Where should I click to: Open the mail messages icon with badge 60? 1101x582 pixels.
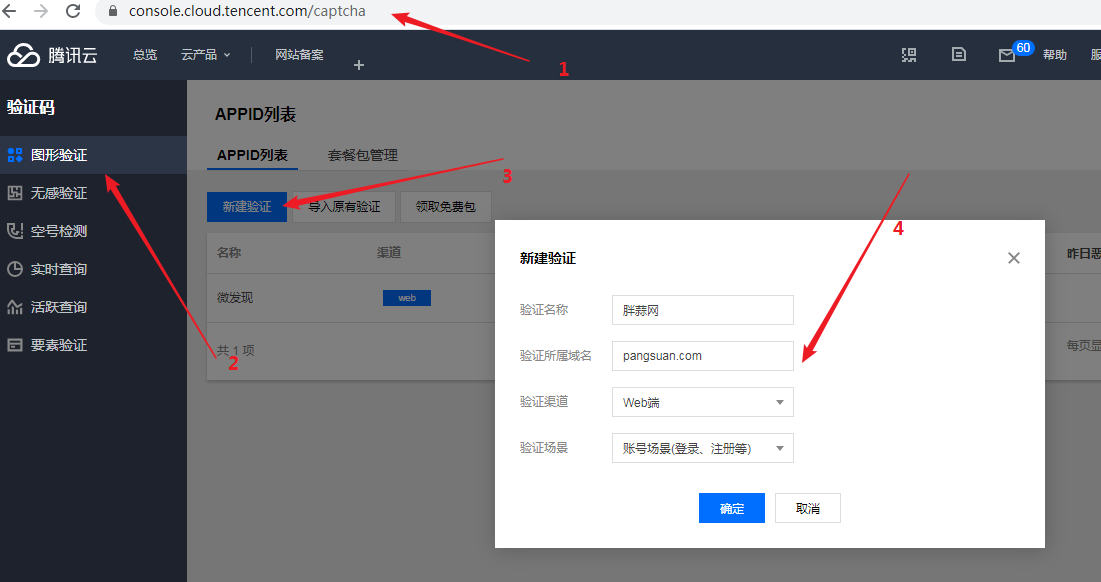point(1007,56)
